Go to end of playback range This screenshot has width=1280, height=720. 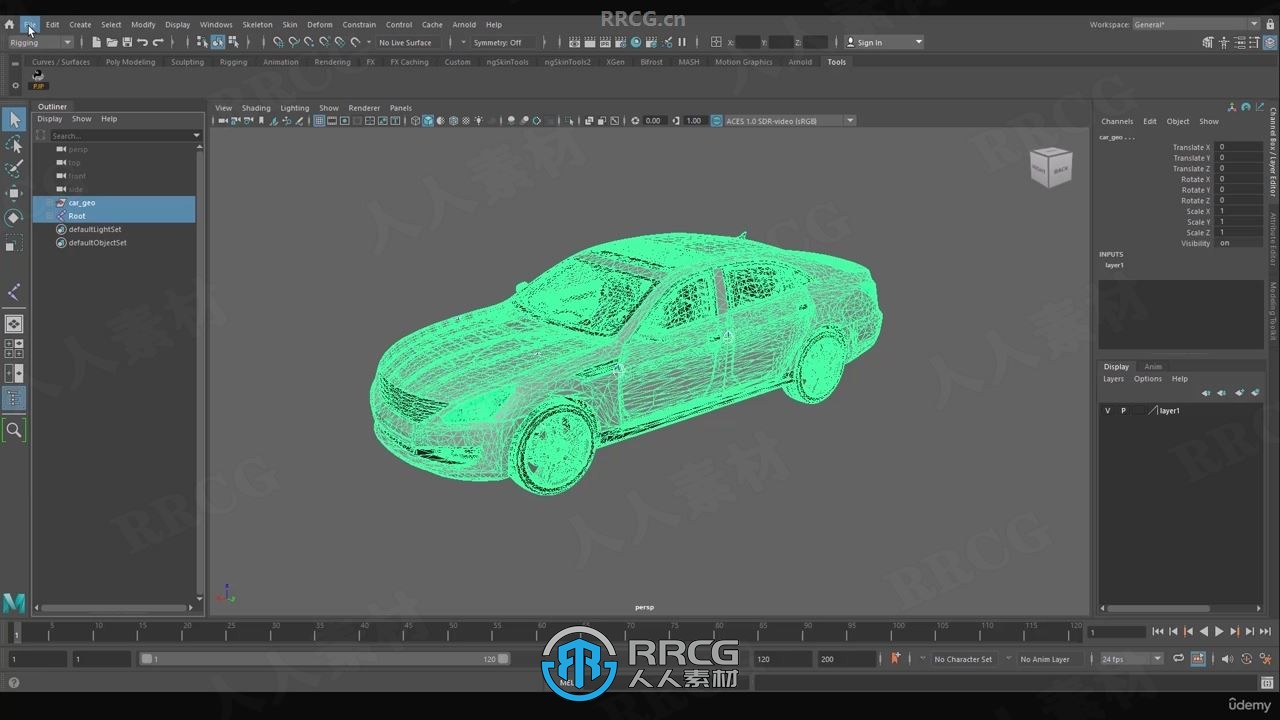pos(1265,632)
